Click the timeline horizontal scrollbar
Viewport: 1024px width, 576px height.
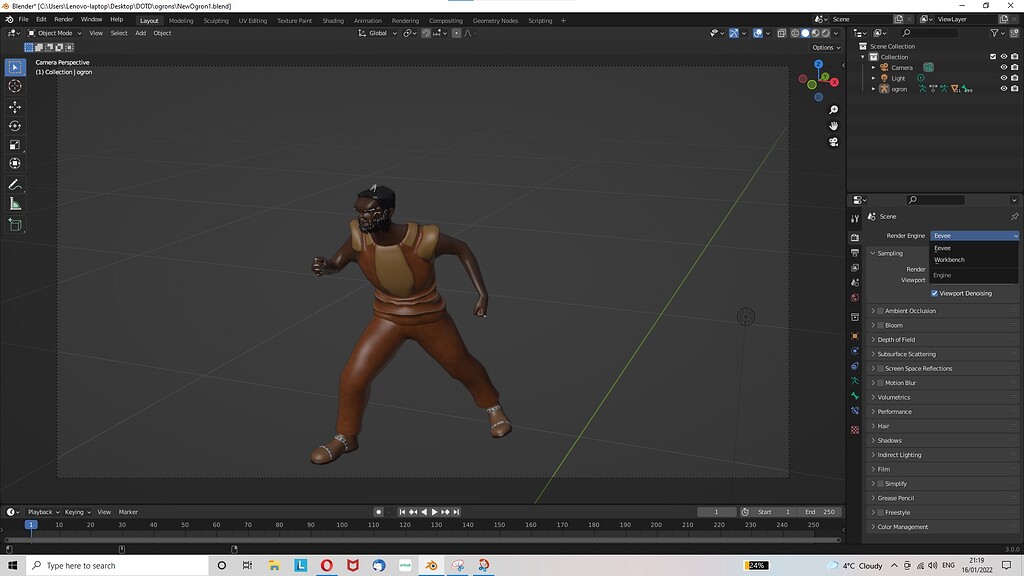pyautogui.click(x=423, y=540)
